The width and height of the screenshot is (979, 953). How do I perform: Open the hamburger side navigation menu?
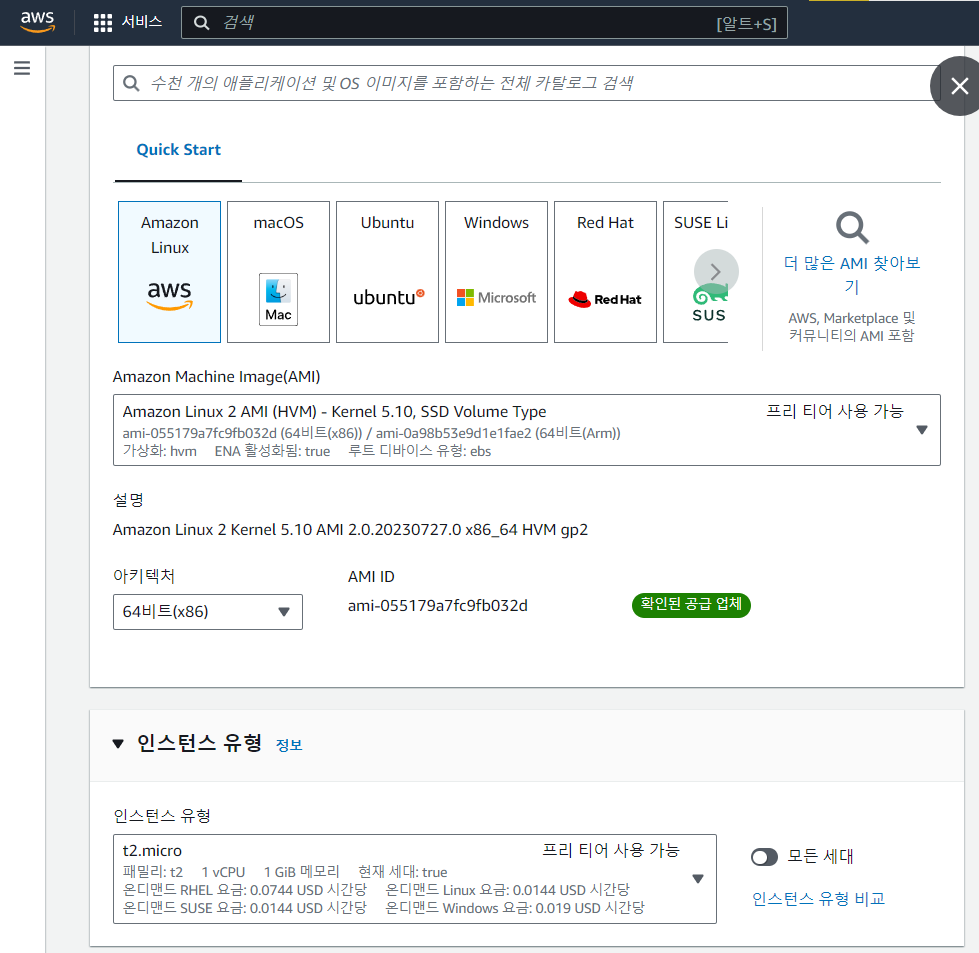click(22, 68)
